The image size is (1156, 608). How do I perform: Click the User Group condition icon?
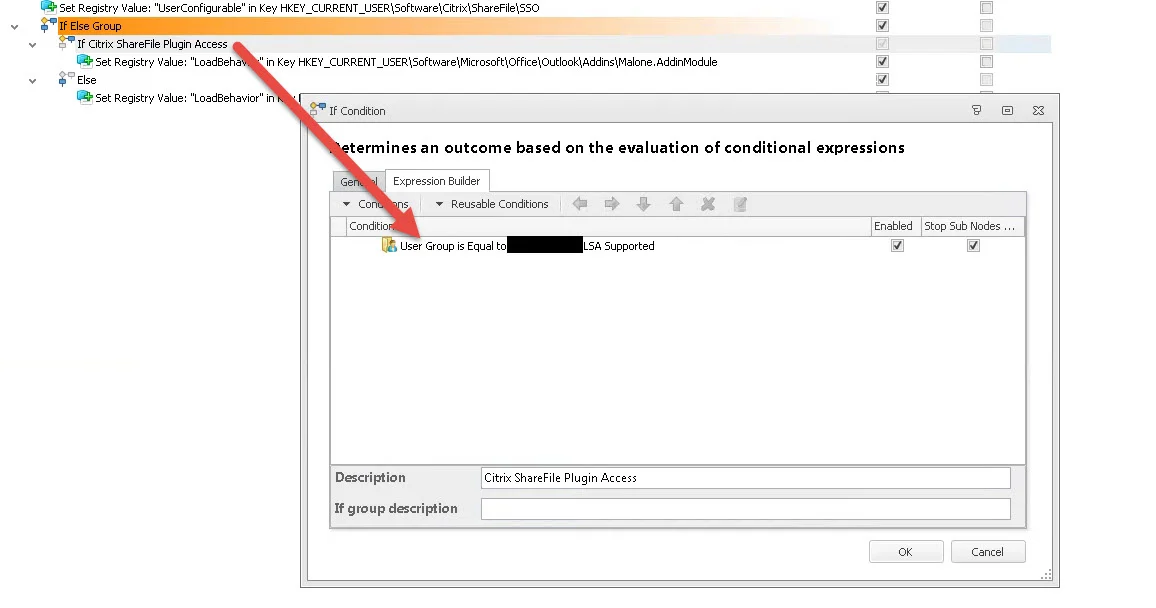(389, 245)
